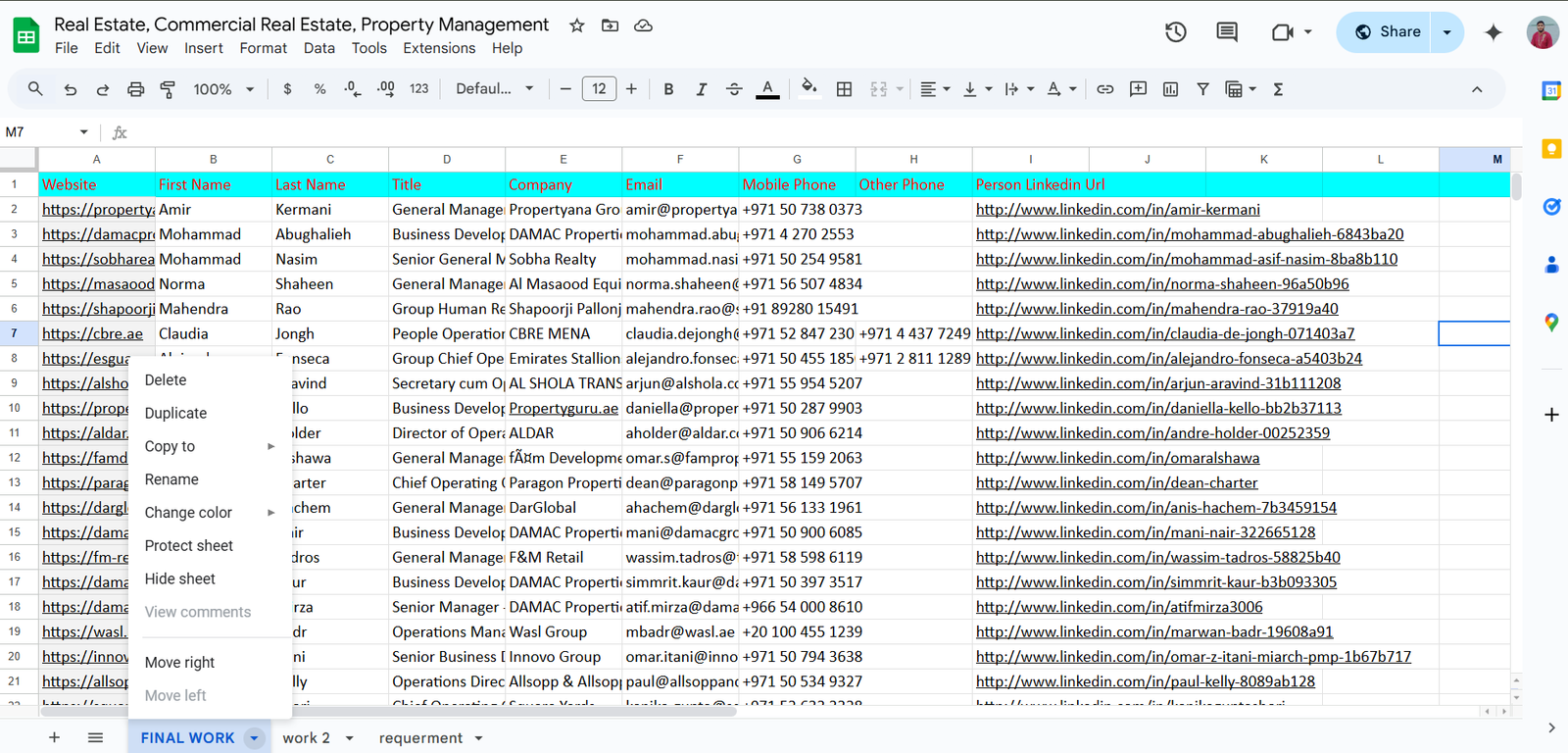Viewport: 1568px width, 753px height.
Task: Activate the paint format tool
Action: click(x=168, y=89)
